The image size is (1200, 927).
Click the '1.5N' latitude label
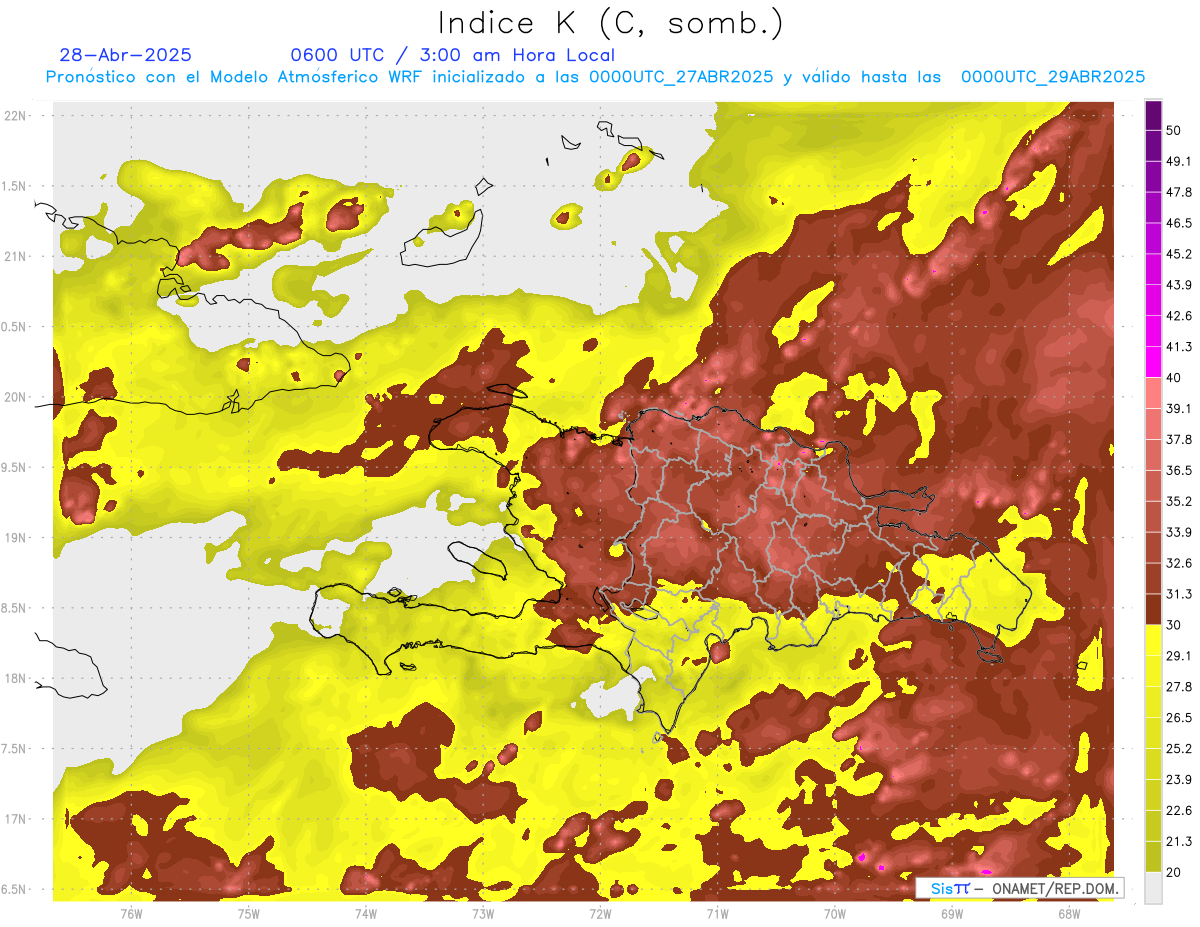click(x=15, y=186)
